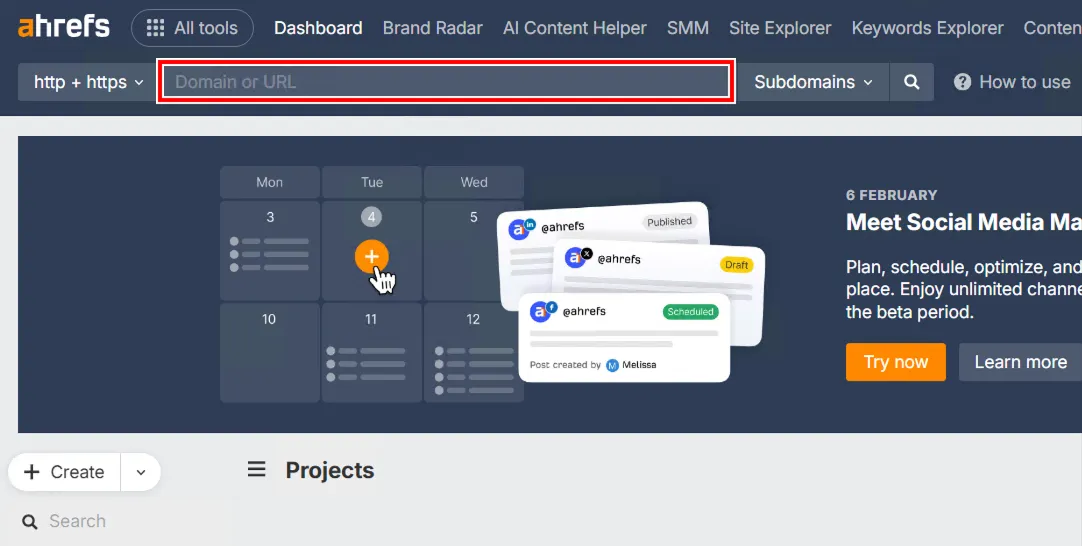Open the All tools menu

tap(193, 28)
